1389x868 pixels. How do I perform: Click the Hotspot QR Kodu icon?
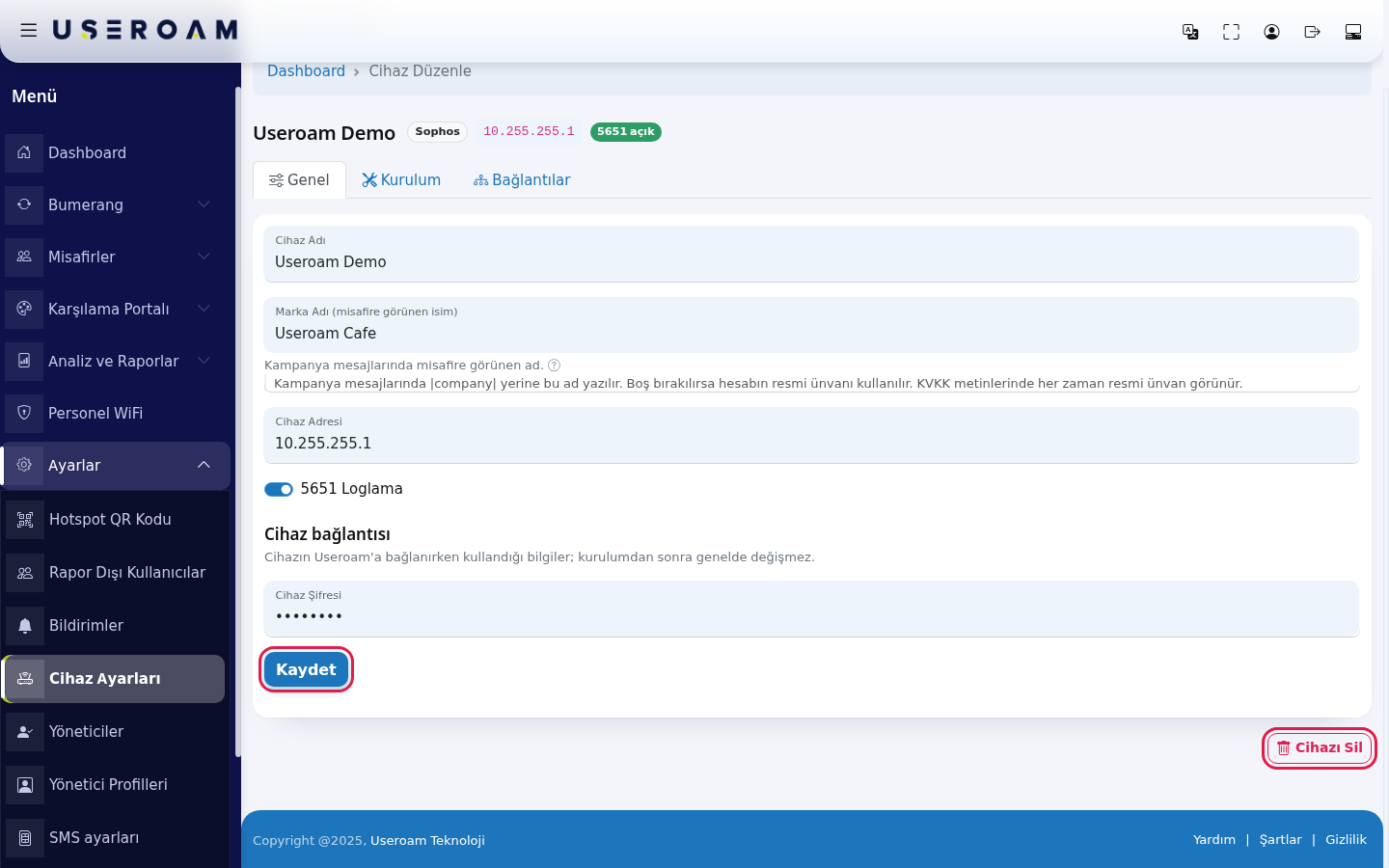(x=25, y=519)
